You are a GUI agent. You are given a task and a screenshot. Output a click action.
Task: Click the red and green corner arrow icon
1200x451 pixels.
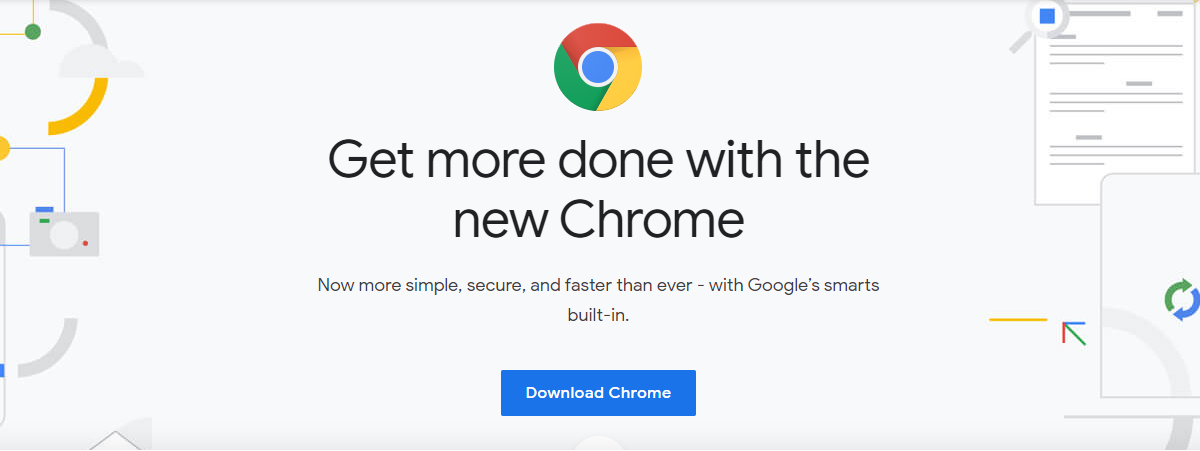pos(1073,333)
